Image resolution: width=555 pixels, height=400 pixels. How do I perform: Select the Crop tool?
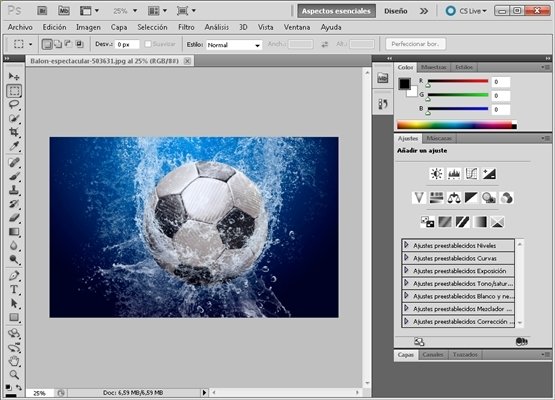click(x=14, y=132)
